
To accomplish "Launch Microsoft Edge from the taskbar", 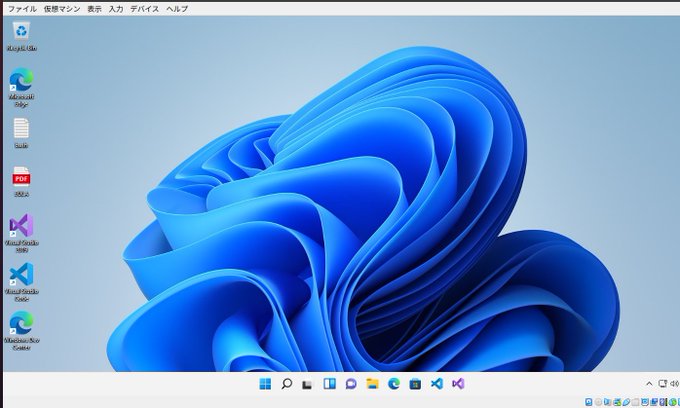I will [x=394, y=383].
